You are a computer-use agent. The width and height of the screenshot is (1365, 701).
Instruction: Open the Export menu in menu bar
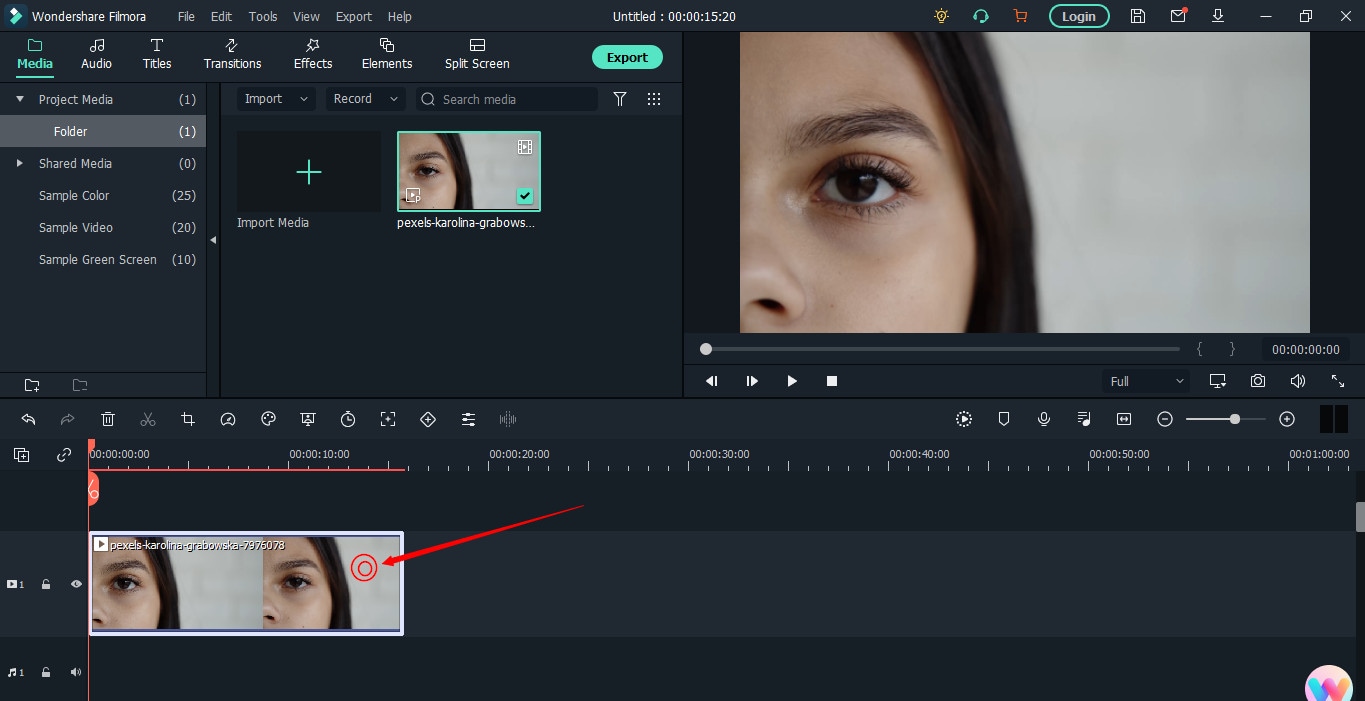click(x=353, y=17)
